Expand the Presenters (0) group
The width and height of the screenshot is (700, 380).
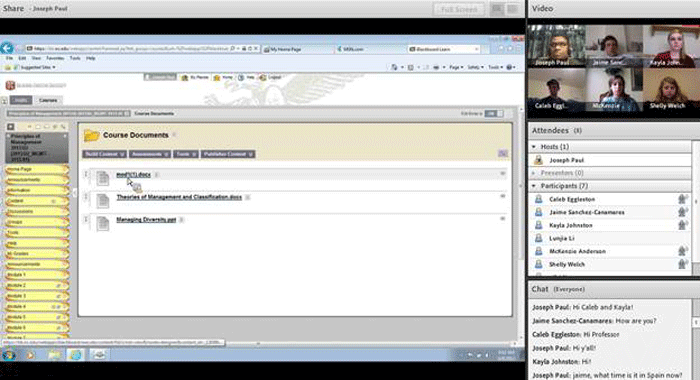coord(534,173)
